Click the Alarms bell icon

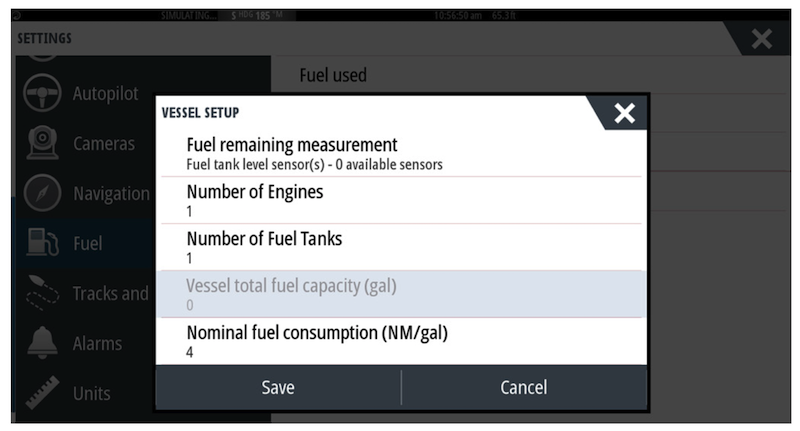(x=42, y=342)
